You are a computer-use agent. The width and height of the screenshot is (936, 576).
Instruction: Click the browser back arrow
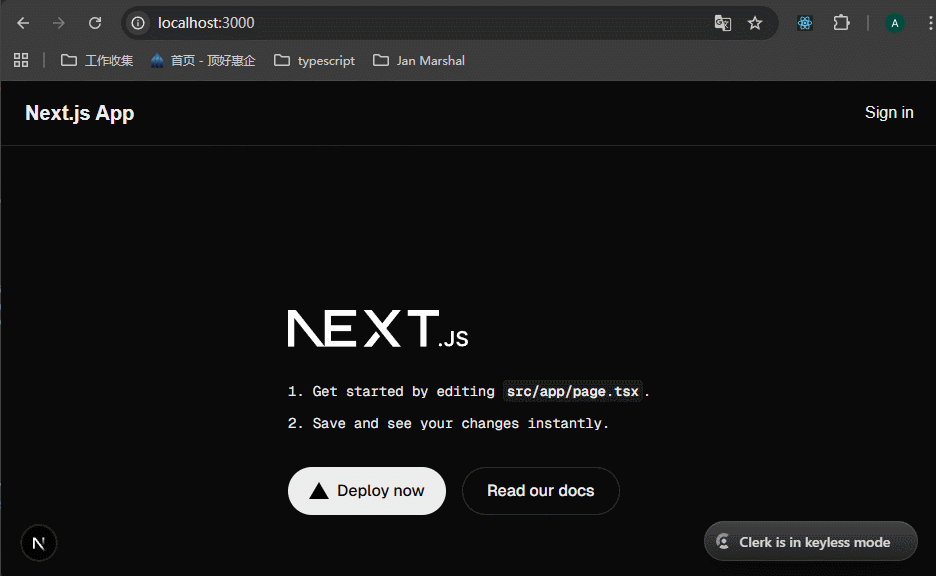[x=23, y=23]
